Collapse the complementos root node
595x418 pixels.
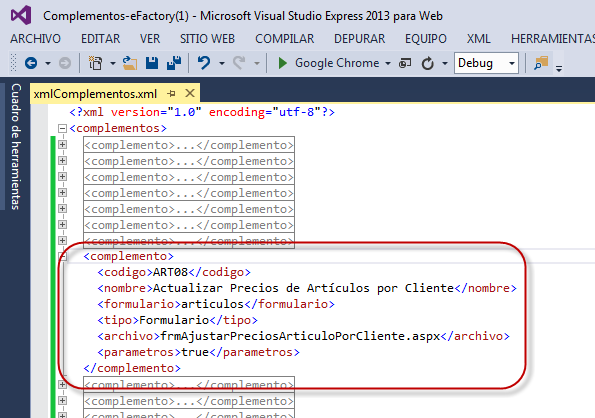[62, 128]
